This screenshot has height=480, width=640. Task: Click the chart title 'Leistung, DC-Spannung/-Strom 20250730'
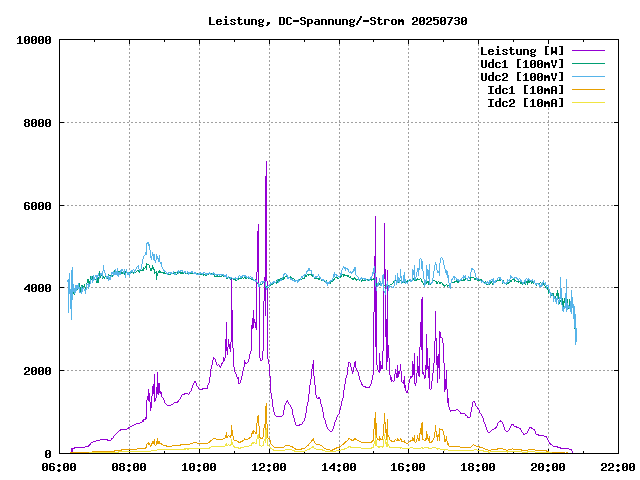[337, 21]
